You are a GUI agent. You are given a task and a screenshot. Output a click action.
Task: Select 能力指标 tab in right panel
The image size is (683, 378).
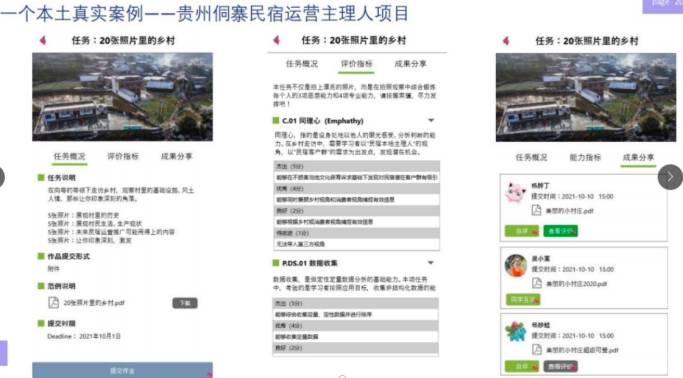point(585,157)
